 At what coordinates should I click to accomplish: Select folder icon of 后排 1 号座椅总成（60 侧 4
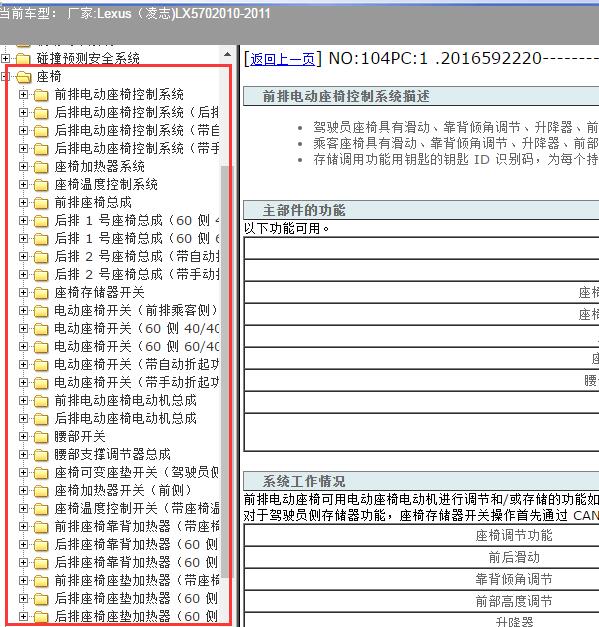tap(41, 221)
